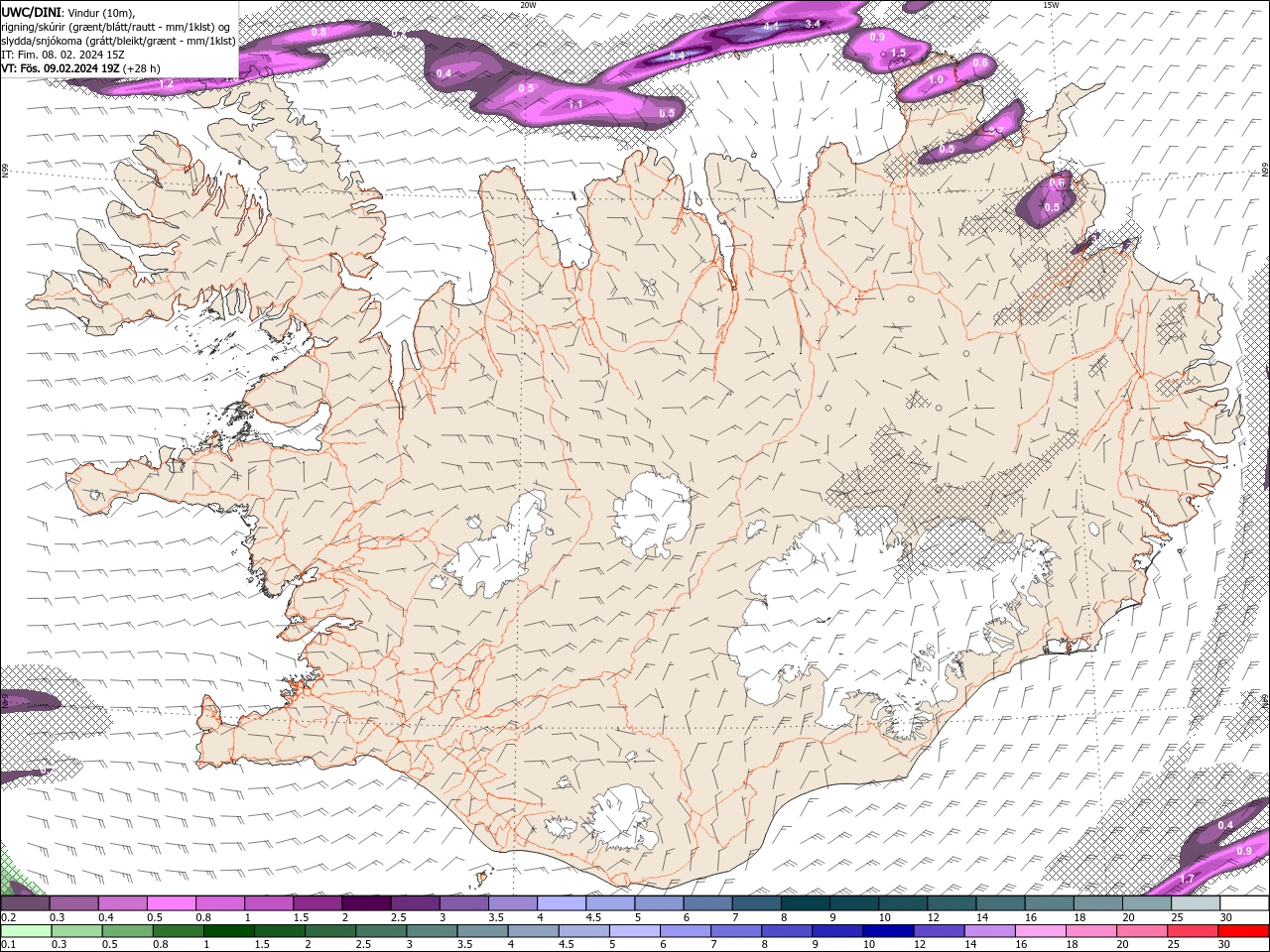Screen dimensions: 1270x952
Task: Pick the pale green 0.1 rain legend swatch
Action: [x=26, y=930]
